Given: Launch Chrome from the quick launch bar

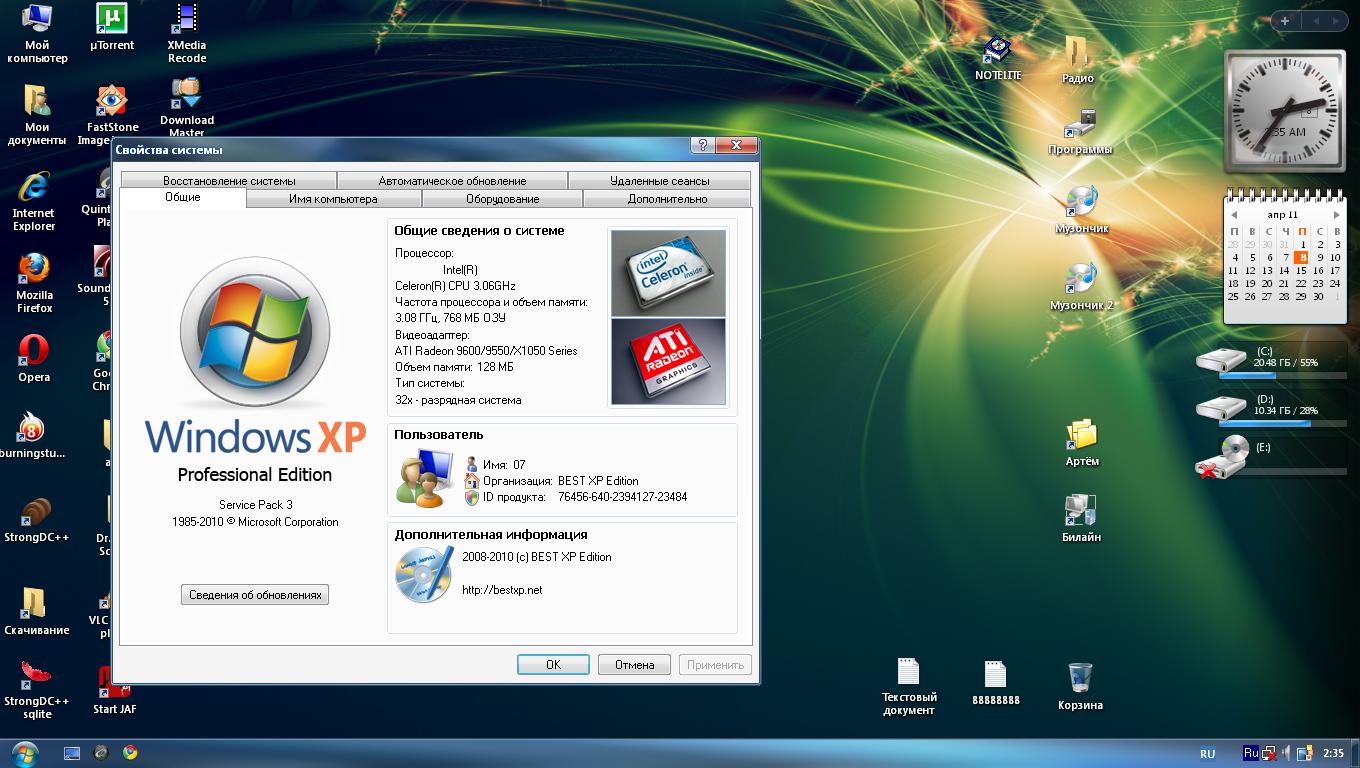Looking at the screenshot, I should pos(130,753).
